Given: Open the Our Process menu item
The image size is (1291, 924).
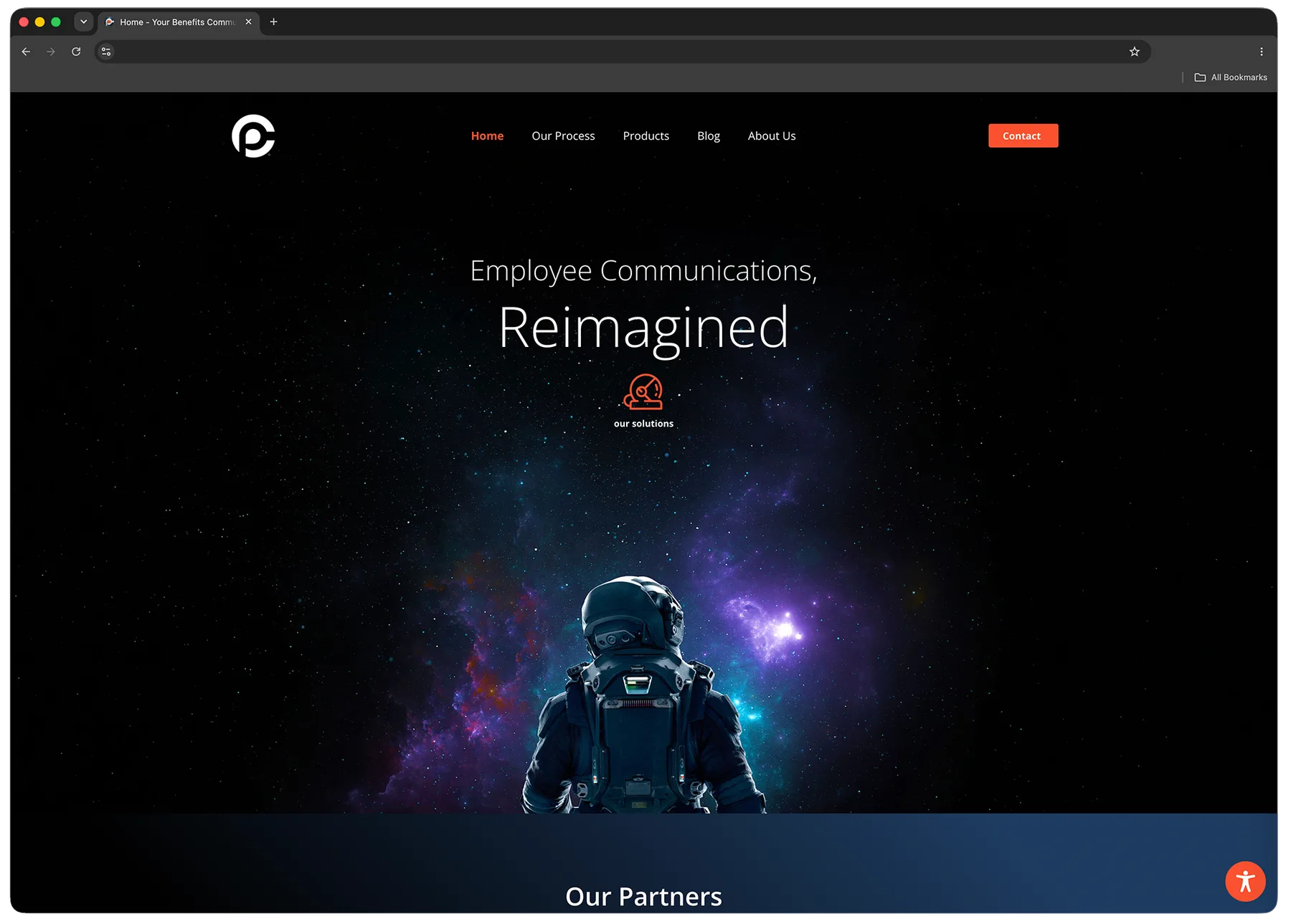Looking at the screenshot, I should point(563,136).
